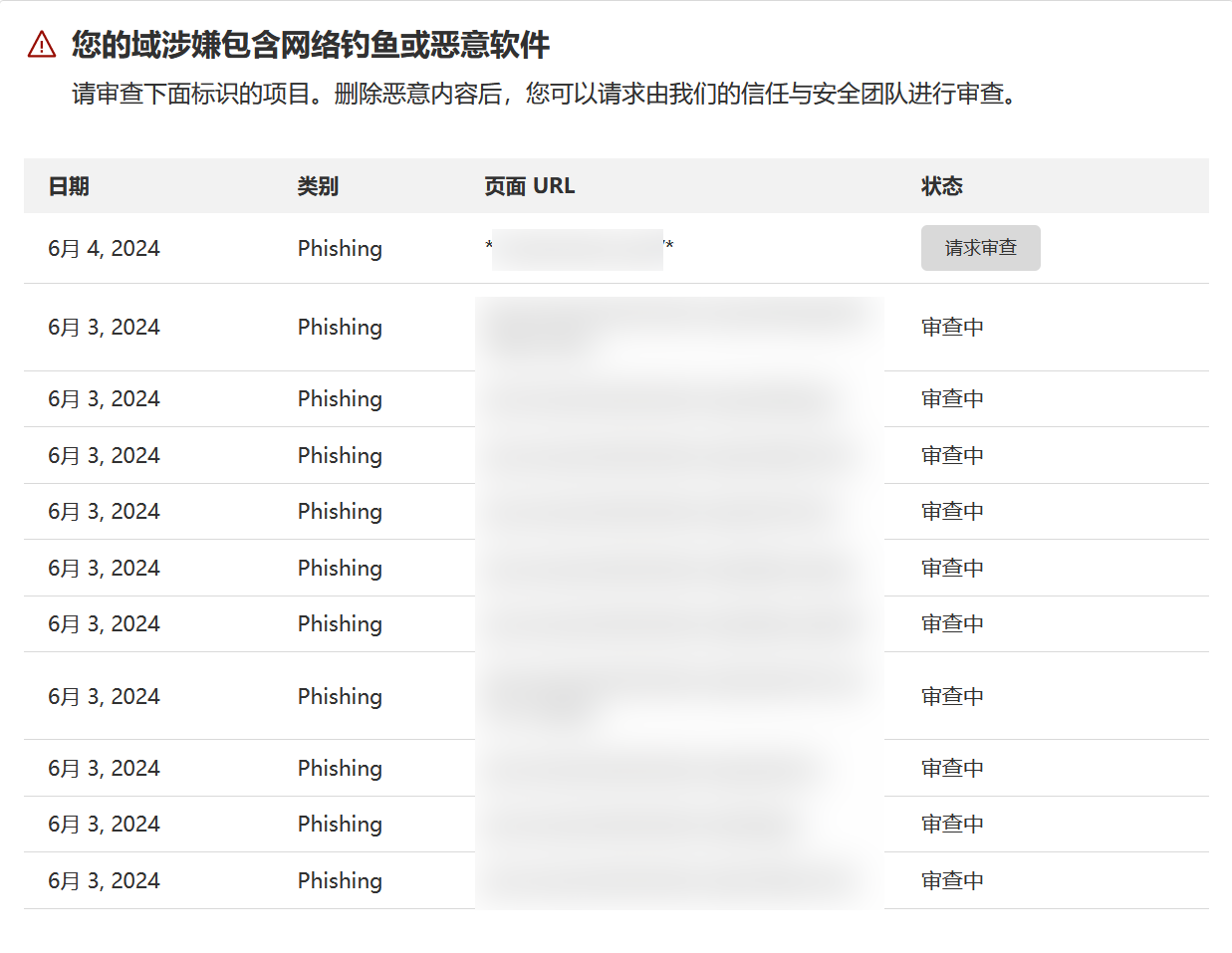This screenshot has height=953, width=1232.
Task: Click 审查中 status in the first 6月 3 row
Action: point(952,328)
